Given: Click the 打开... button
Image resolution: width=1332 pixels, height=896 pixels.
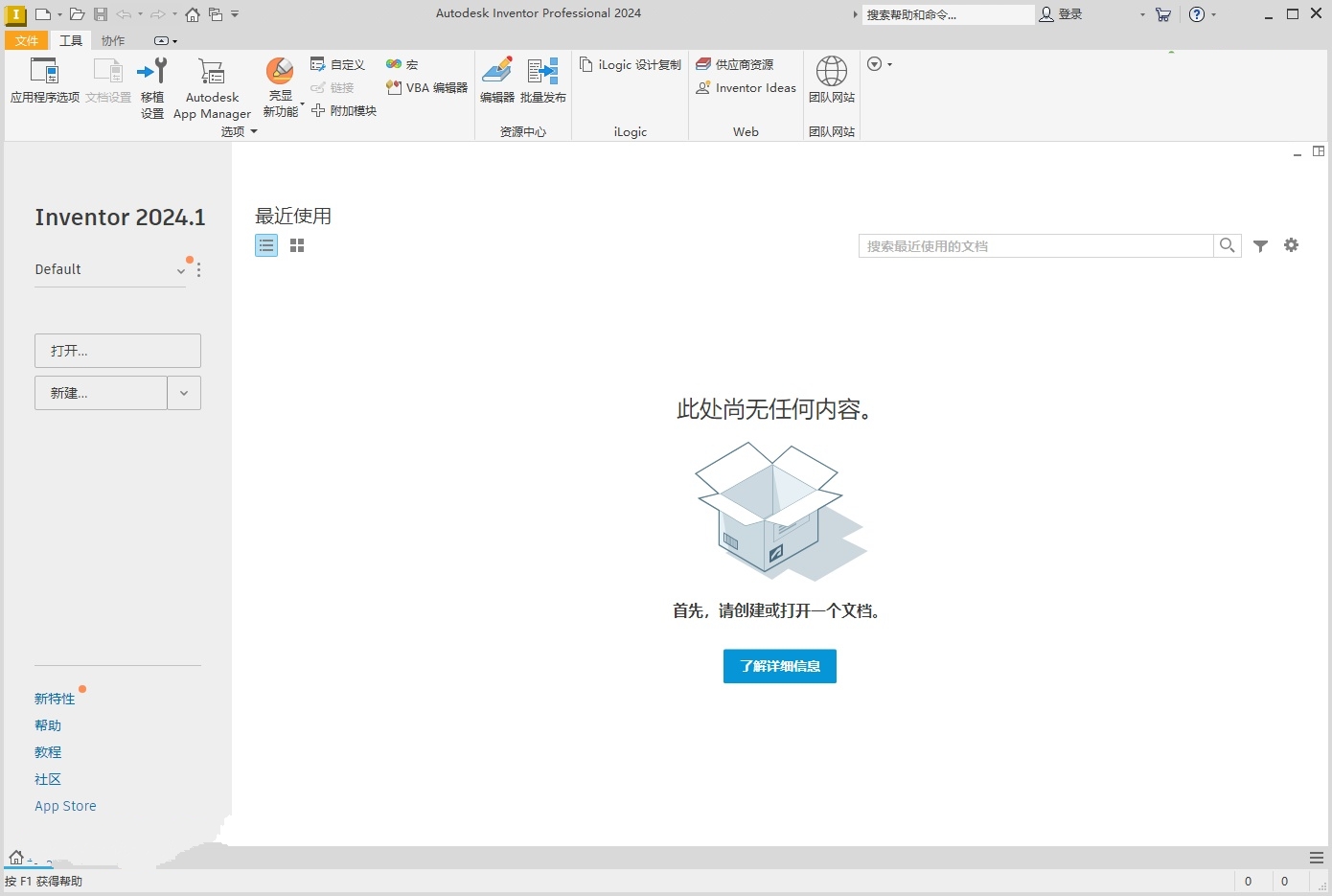Looking at the screenshot, I should 118,351.
